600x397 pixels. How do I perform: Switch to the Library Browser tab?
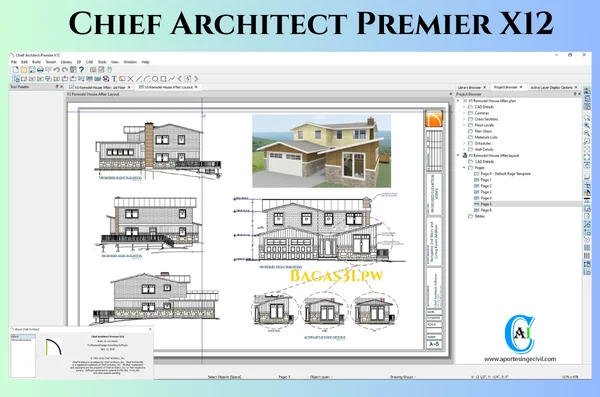[469, 87]
